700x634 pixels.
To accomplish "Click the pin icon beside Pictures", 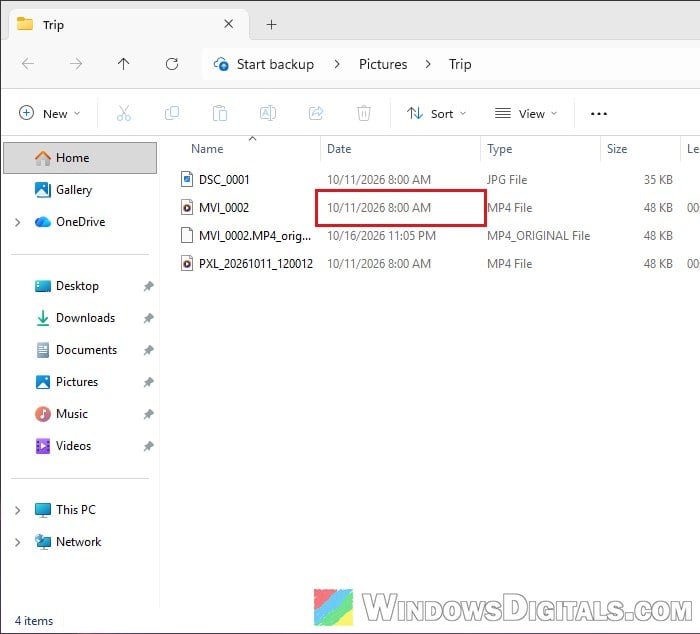I will click(149, 382).
